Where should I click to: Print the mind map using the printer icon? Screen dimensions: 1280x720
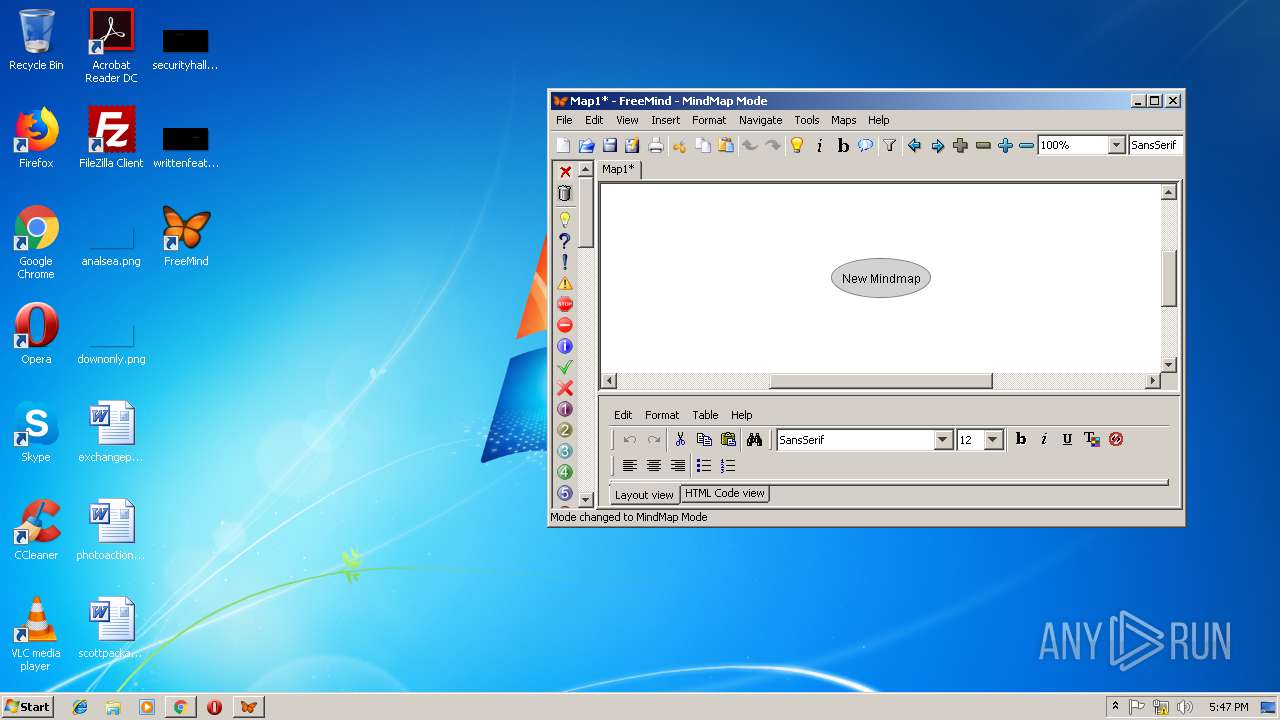pyautogui.click(x=656, y=146)
